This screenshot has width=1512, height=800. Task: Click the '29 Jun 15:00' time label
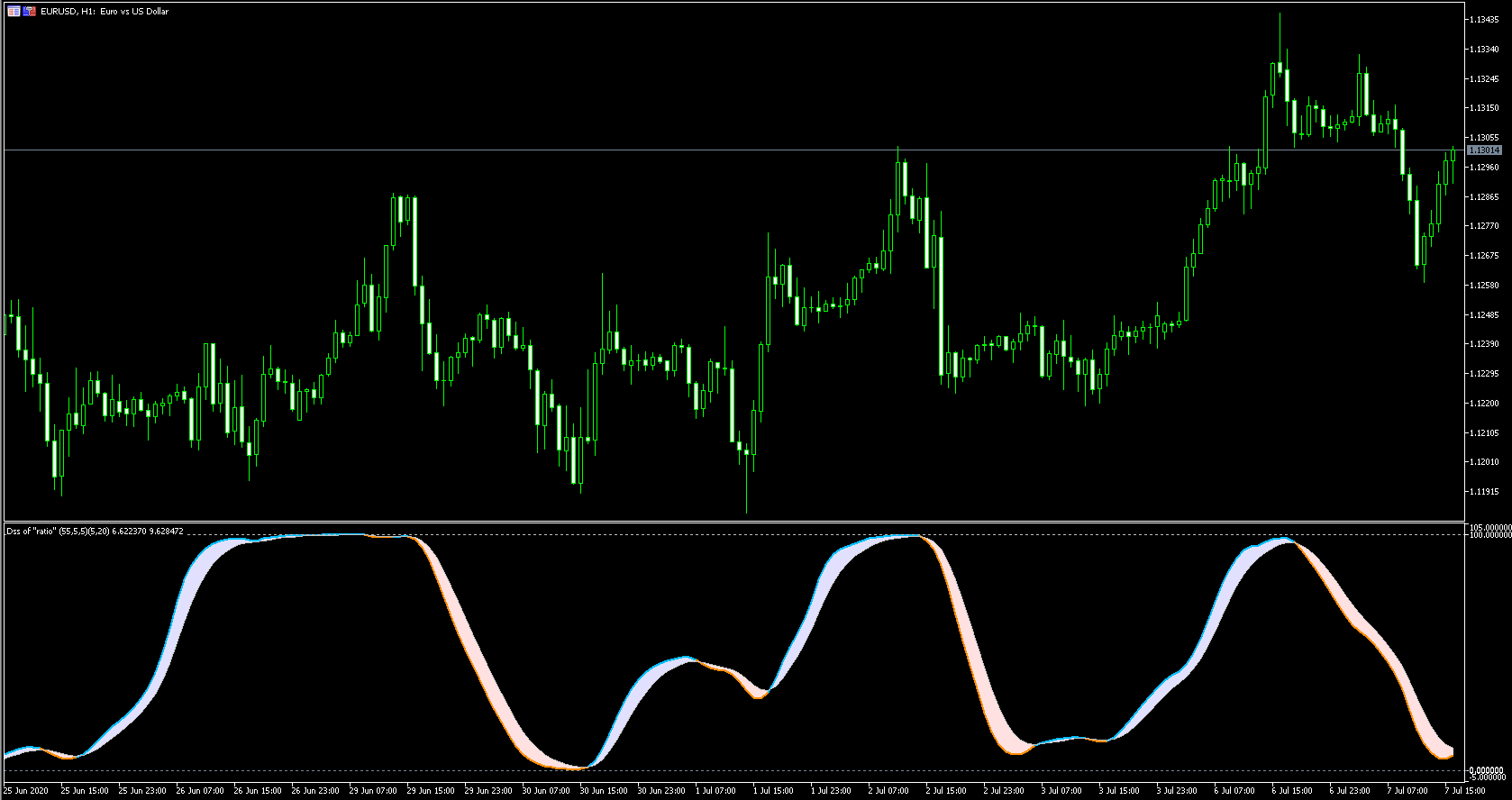[x=431, y=791]
